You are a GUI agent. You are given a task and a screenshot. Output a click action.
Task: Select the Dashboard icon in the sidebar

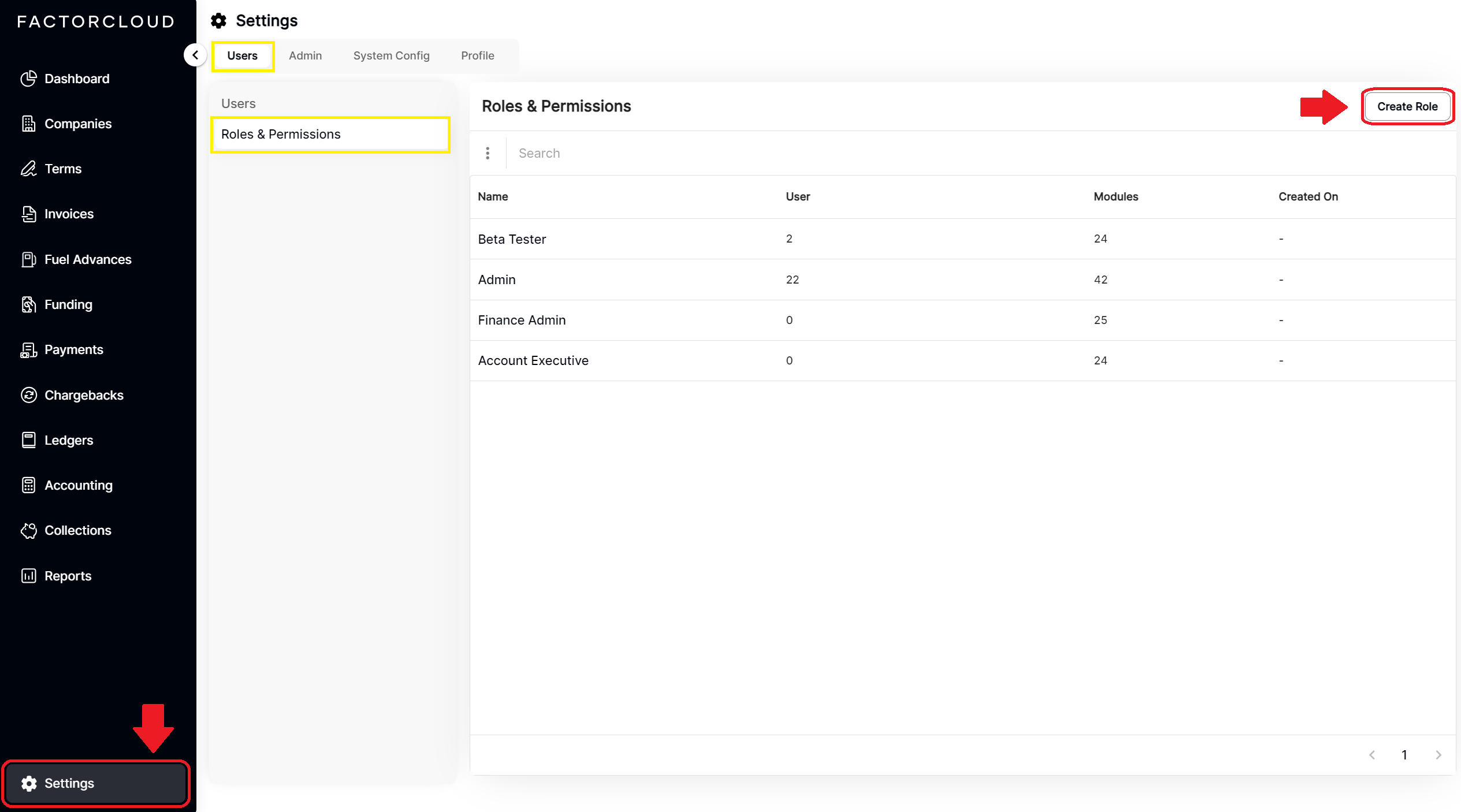pyautogui.click(x=29, y=79)
